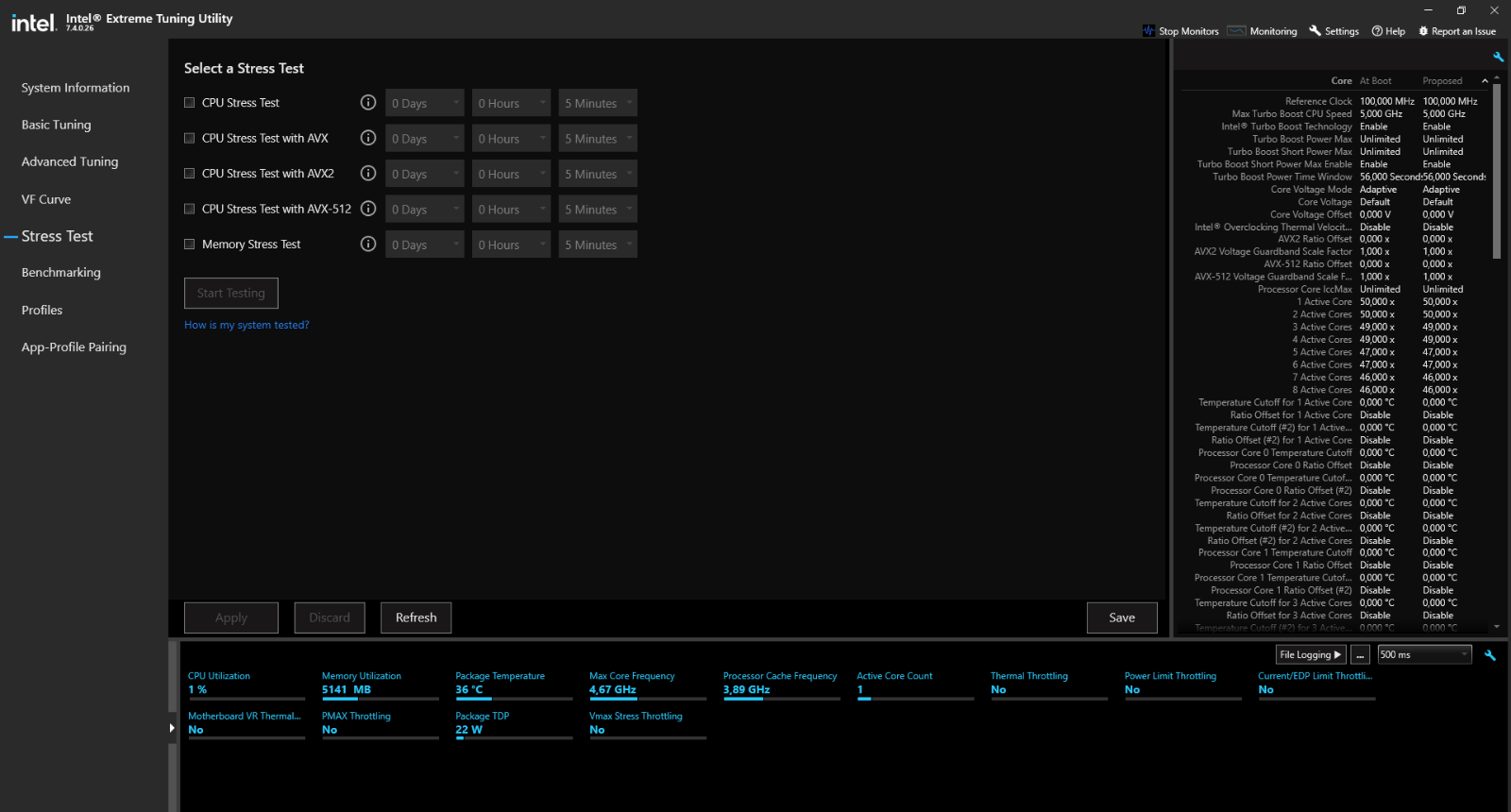Click 'Core Voltage Offset' row
The width and height of the screenshot is (1511, 812).
1334,214
